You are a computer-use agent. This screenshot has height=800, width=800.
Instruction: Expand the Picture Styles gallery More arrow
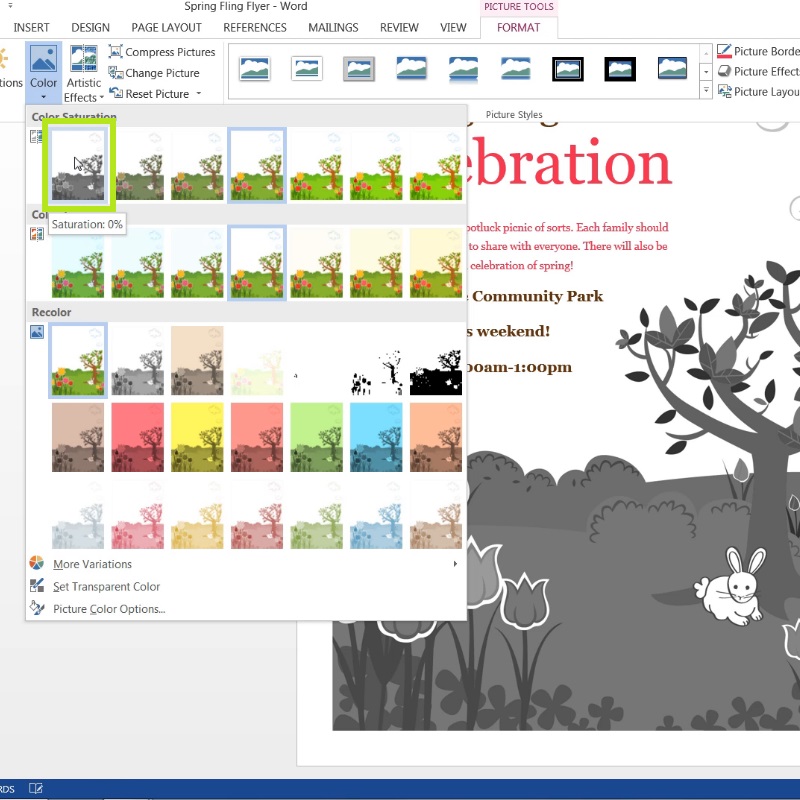(x=706, y=91)
